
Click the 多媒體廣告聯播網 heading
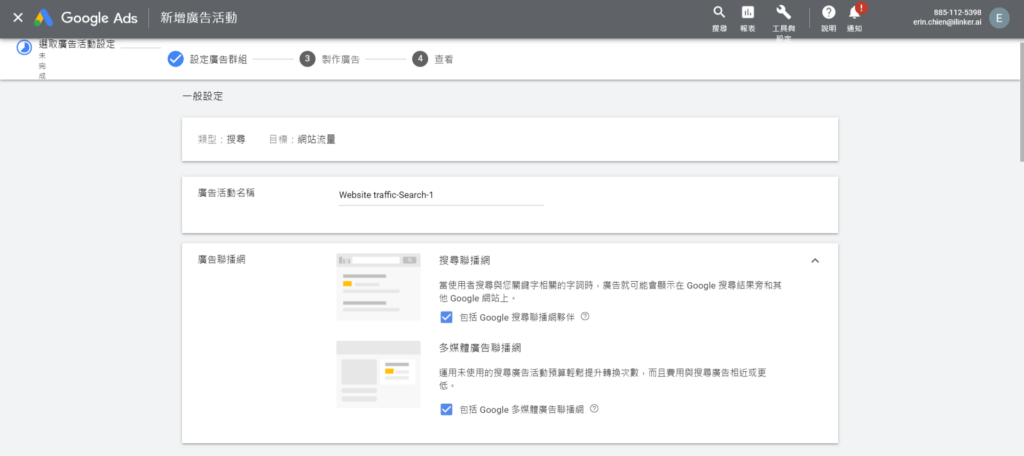480,347
